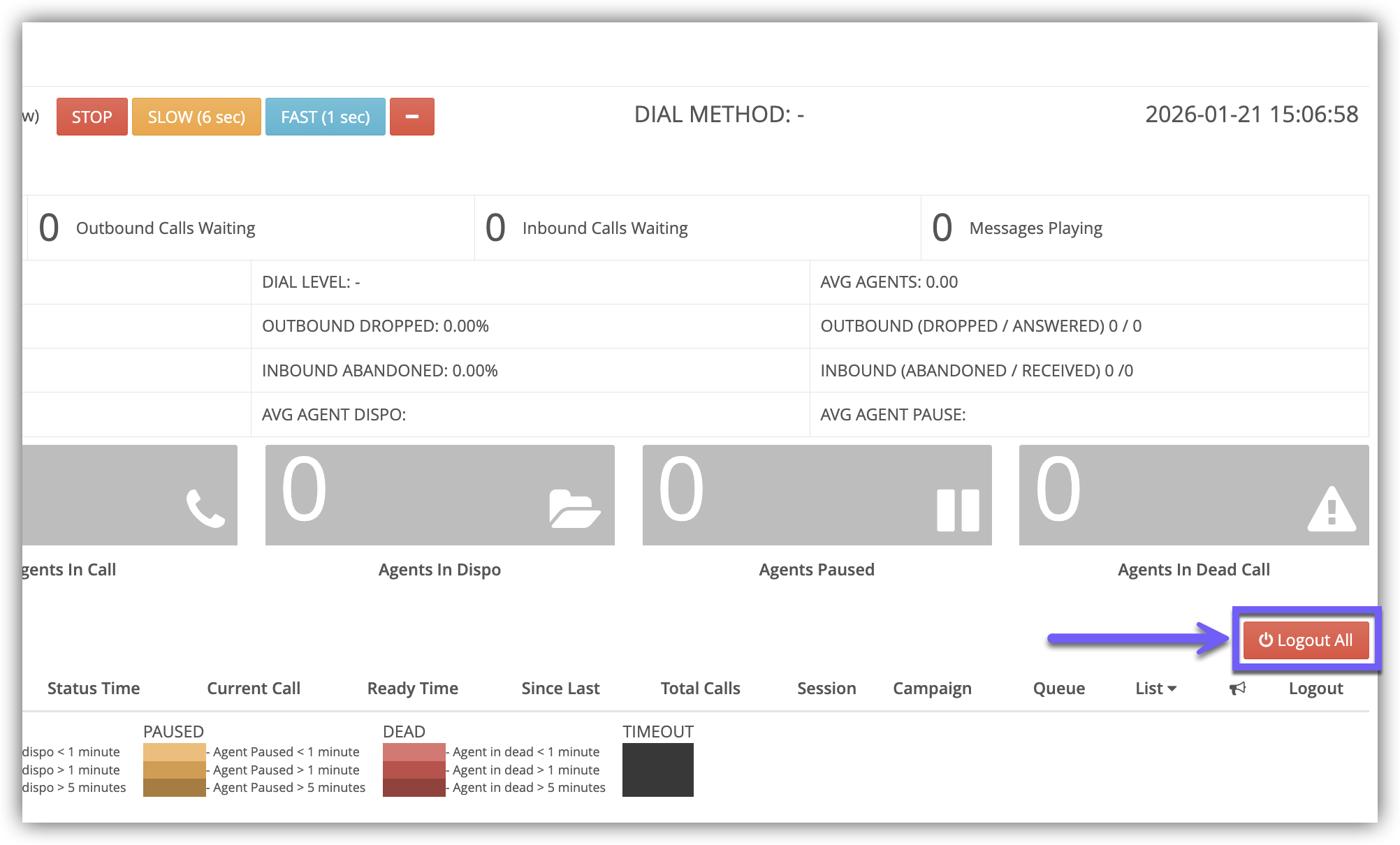Viewport: 1400px width, 845px height.
Task: Set refresh to FAST (1 sec)
Action: click(x=325, y=117)
